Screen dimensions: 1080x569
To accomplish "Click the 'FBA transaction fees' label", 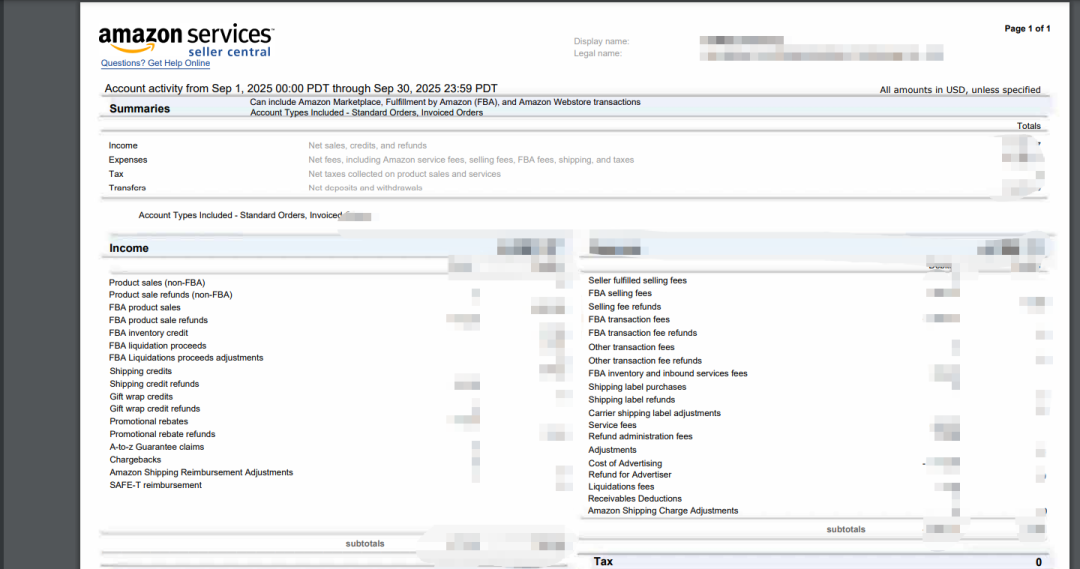I will pos(629,320).
